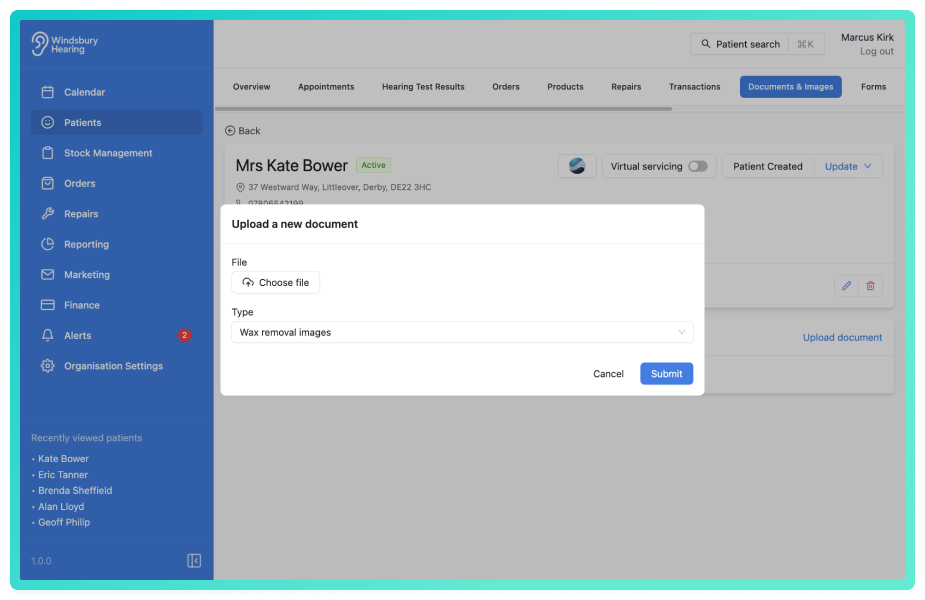This screenshot has width=925, height=600.
Task: Open recently viewed patient Eric Tanner
Action: [63, 474]
